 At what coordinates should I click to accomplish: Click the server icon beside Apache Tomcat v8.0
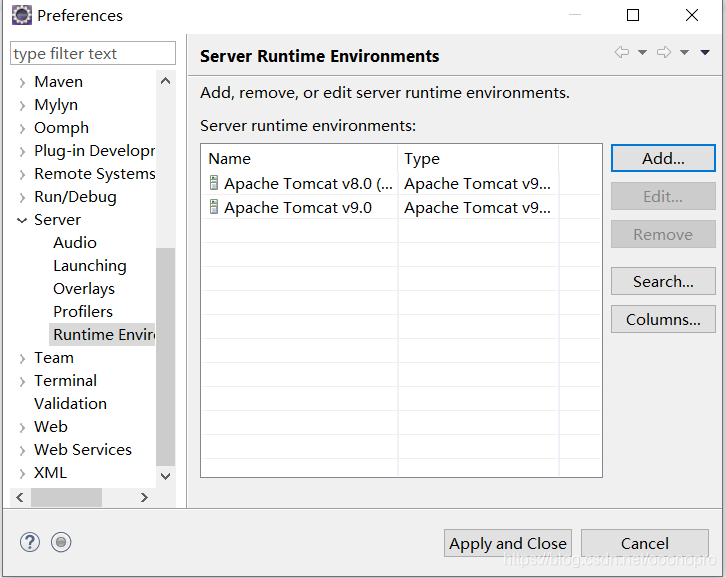[214, 183]
